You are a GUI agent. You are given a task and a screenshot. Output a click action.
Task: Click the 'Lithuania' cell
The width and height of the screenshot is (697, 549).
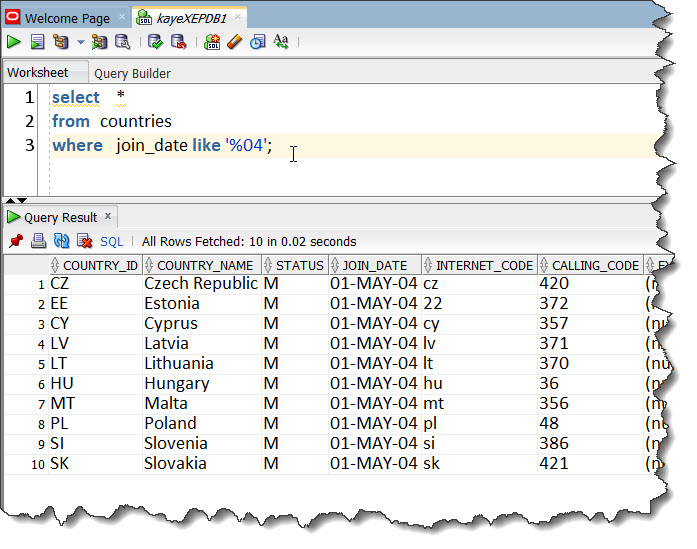[x=201, y=364]
